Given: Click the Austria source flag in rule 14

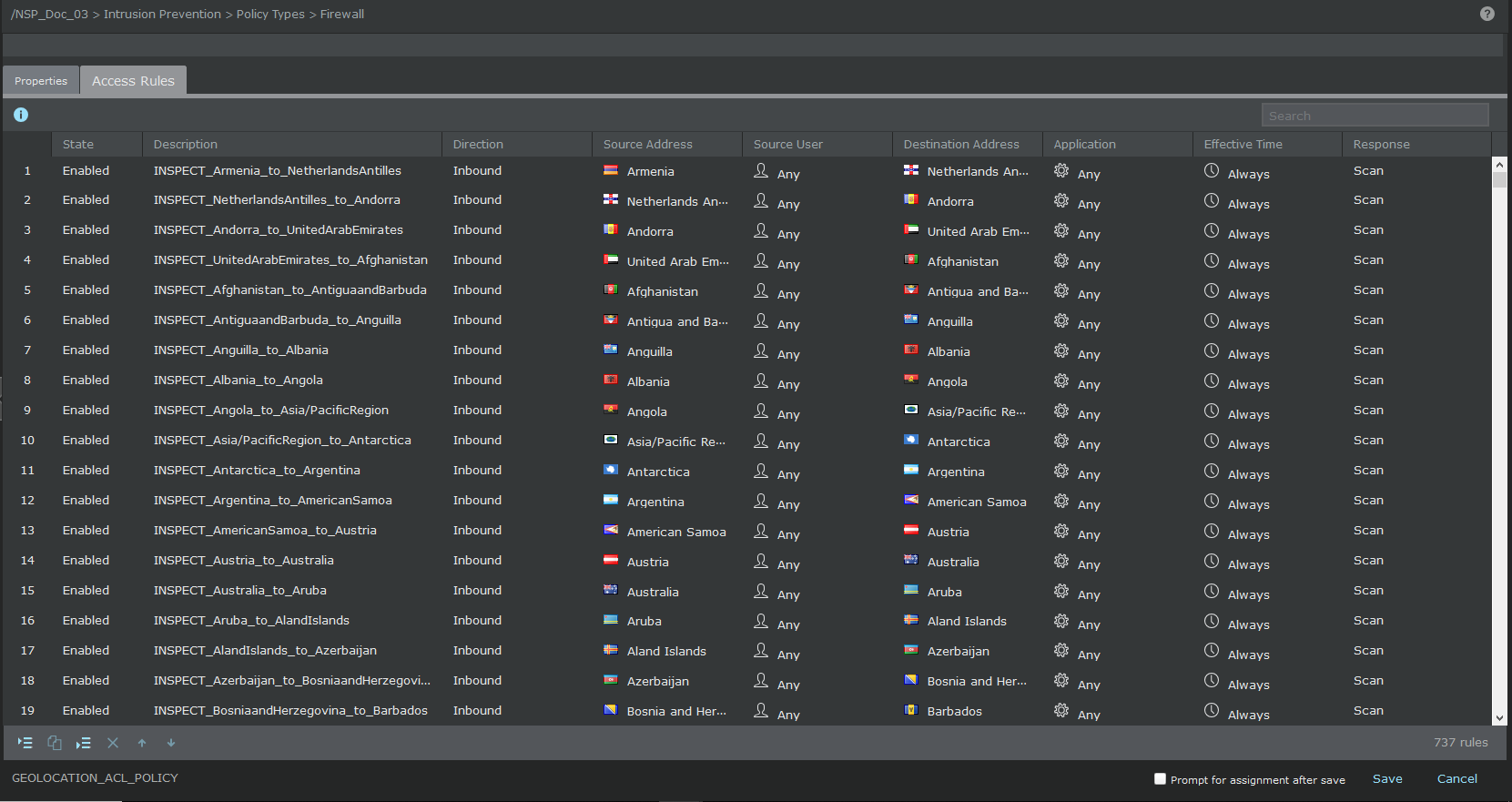Looking at the screenshot, I should [x=611, y=560].
